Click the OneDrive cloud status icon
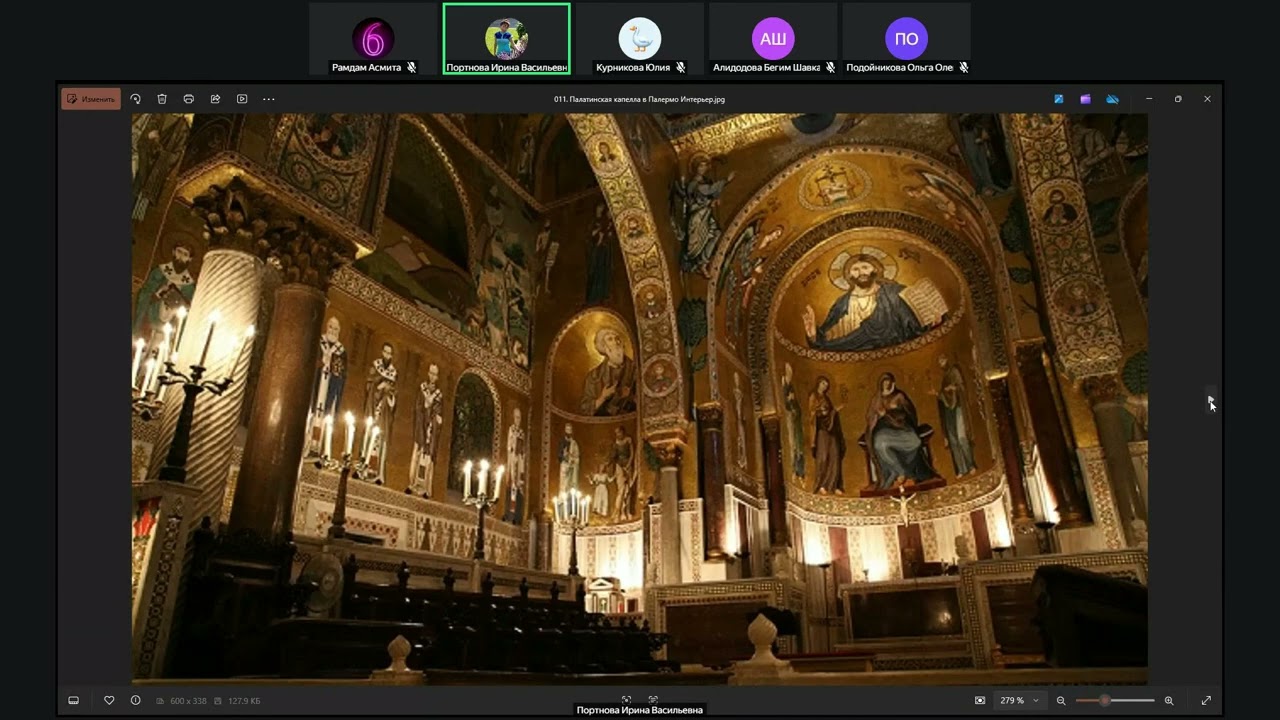Image resolution: width=1280 pixels, height=720 pixels. (x=1112, y=99)
